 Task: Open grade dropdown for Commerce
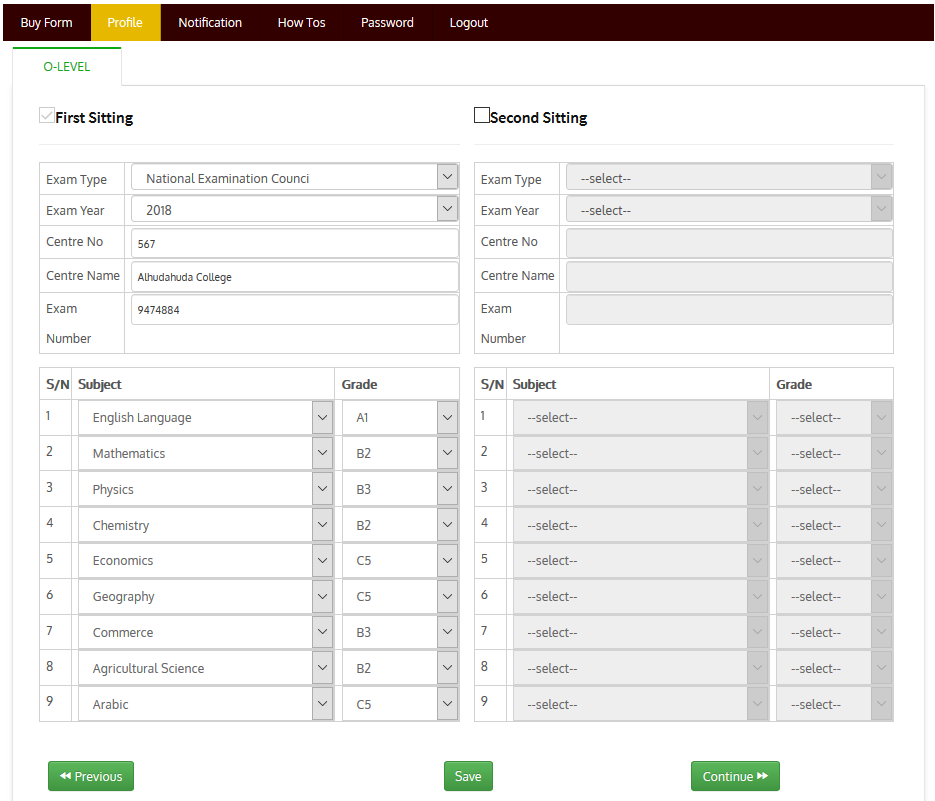pos(400,632)
